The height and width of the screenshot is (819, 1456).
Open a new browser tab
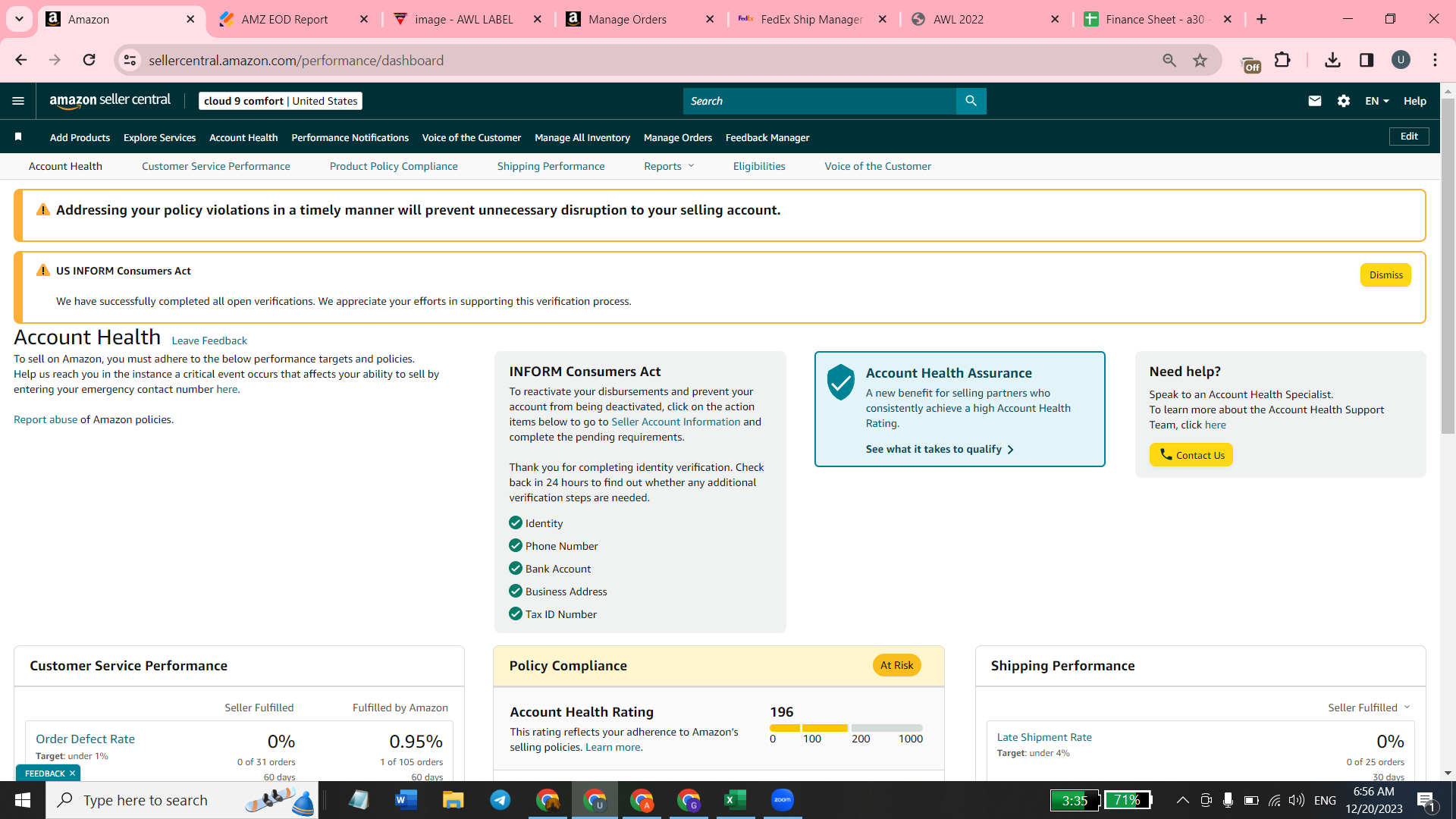tap(1262, 19)
